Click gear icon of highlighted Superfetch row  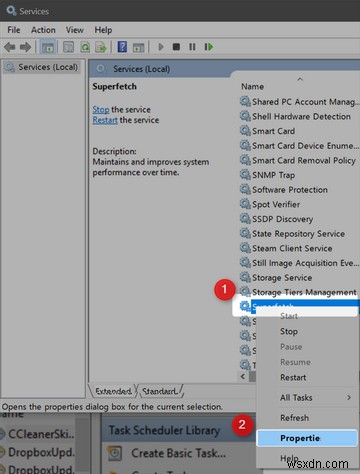[245, 306]
